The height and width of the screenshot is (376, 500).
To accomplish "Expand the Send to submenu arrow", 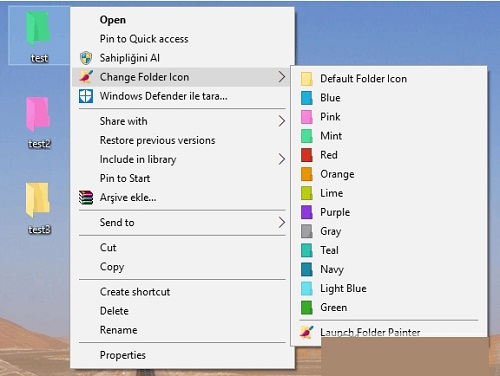I will pyautogui.click(x=282, y=222).
